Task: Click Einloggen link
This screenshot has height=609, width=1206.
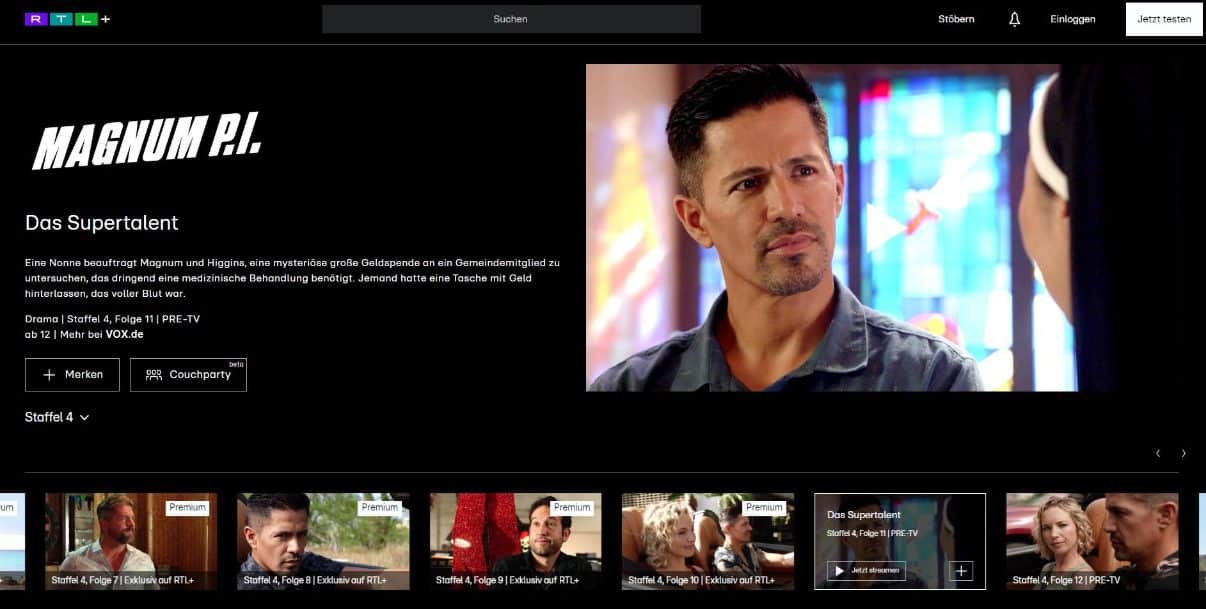Action: (1072, 19)
